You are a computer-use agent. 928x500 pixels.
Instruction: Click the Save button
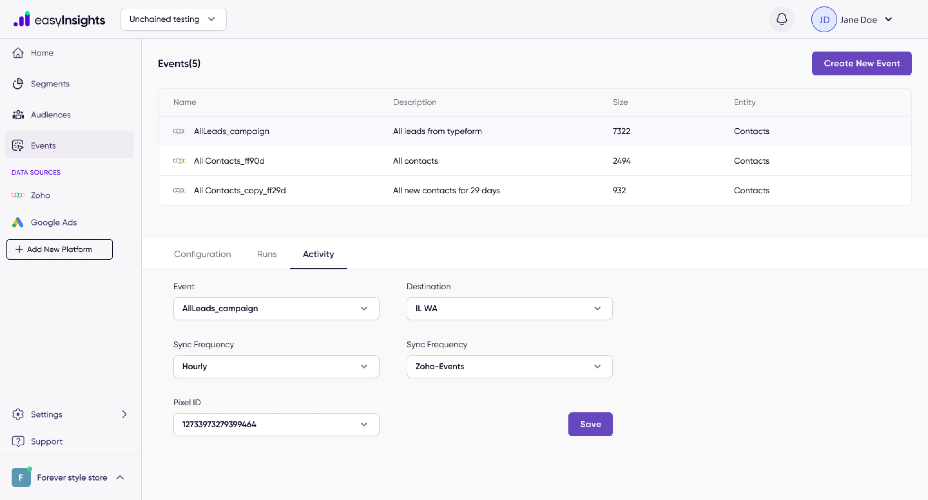(x=590, y=424)
